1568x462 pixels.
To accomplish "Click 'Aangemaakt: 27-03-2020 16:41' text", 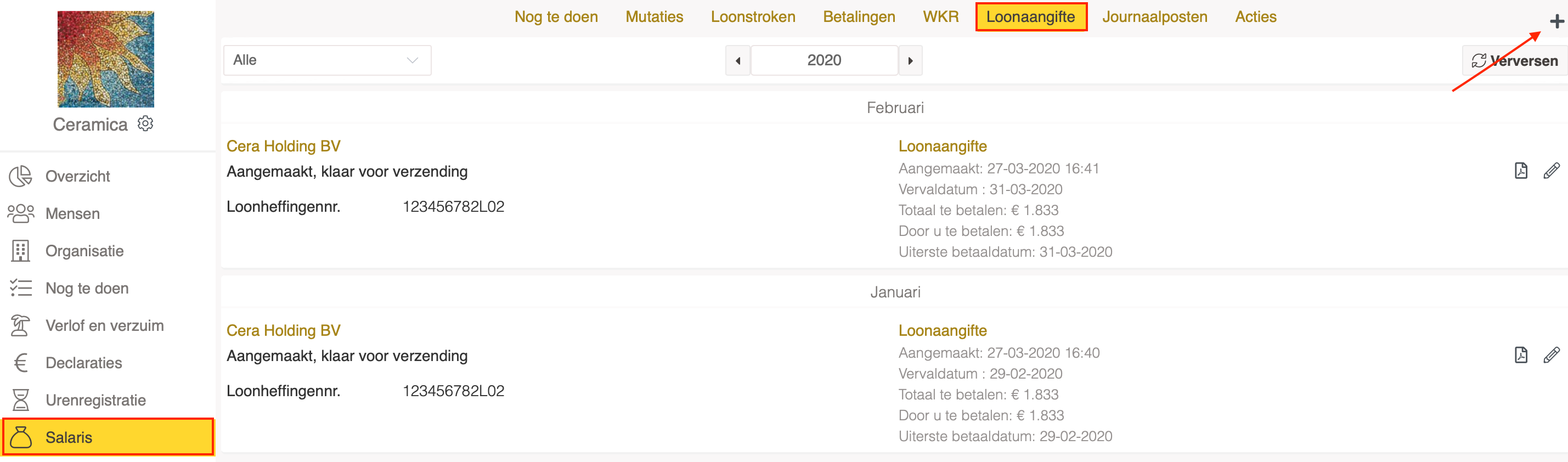I will tap(999, 168).
